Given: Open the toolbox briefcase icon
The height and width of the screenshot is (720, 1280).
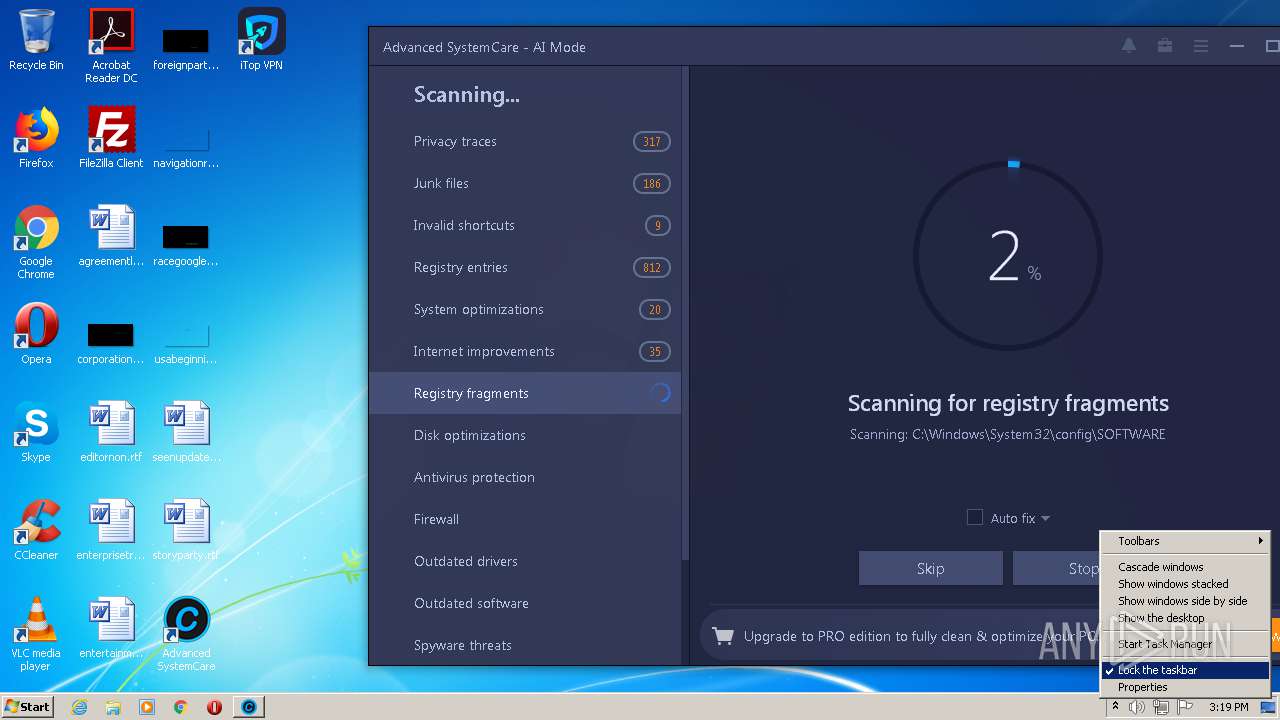Looking at the screenshot, I should (x=1165, y=46).
